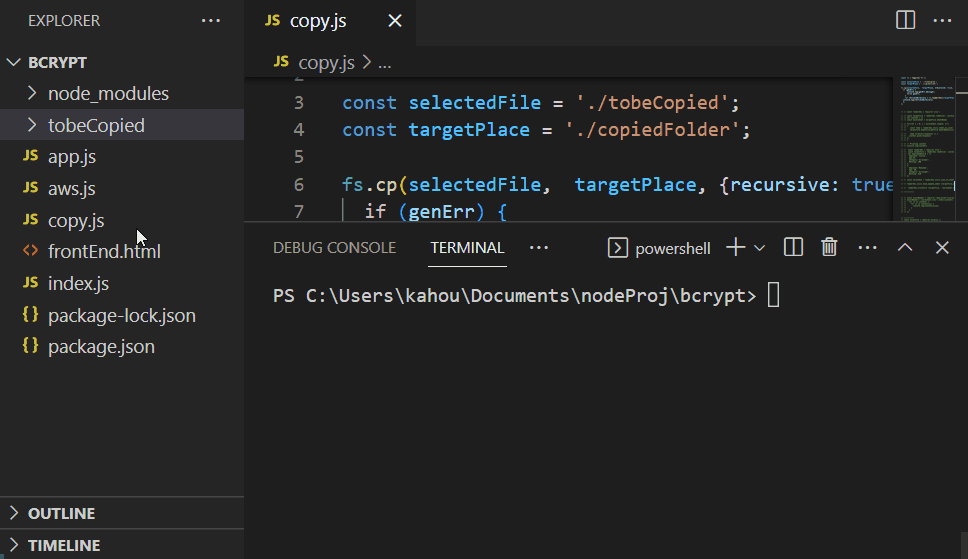This screenshot has width=968, height=559.
Task: Close the terminal panel
Action: pyautogui.click(x=942, y=248)
